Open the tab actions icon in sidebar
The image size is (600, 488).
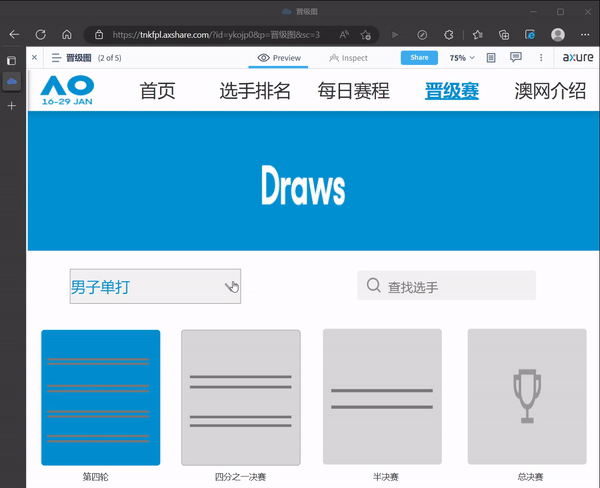12,60
